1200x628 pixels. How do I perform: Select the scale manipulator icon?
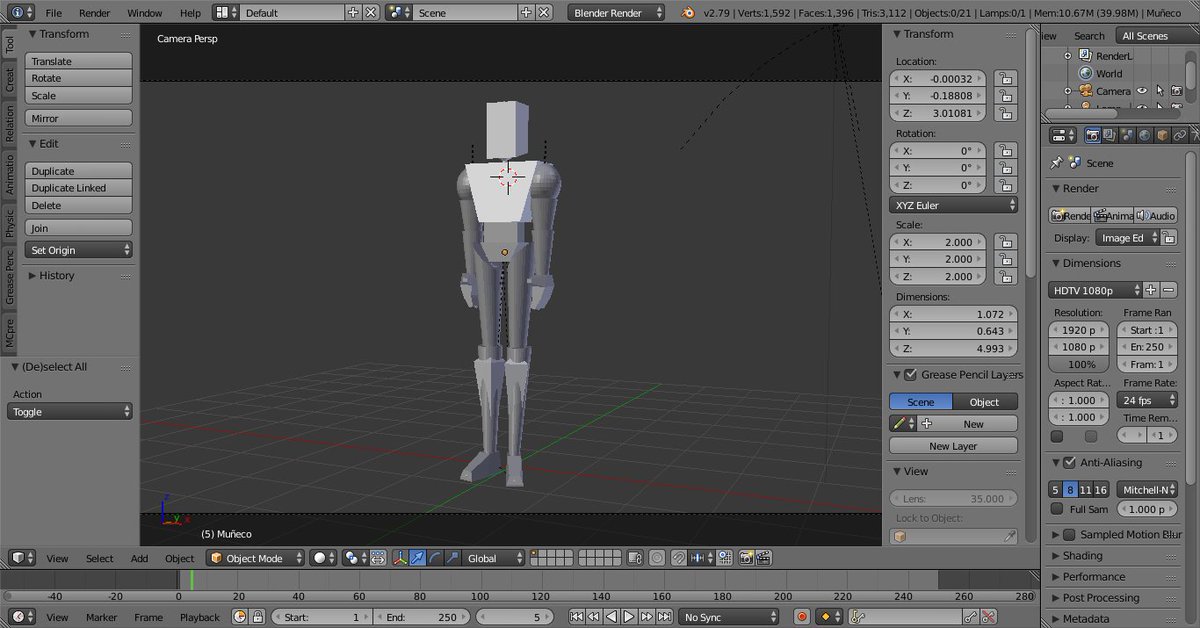click(x=452, y=558)
